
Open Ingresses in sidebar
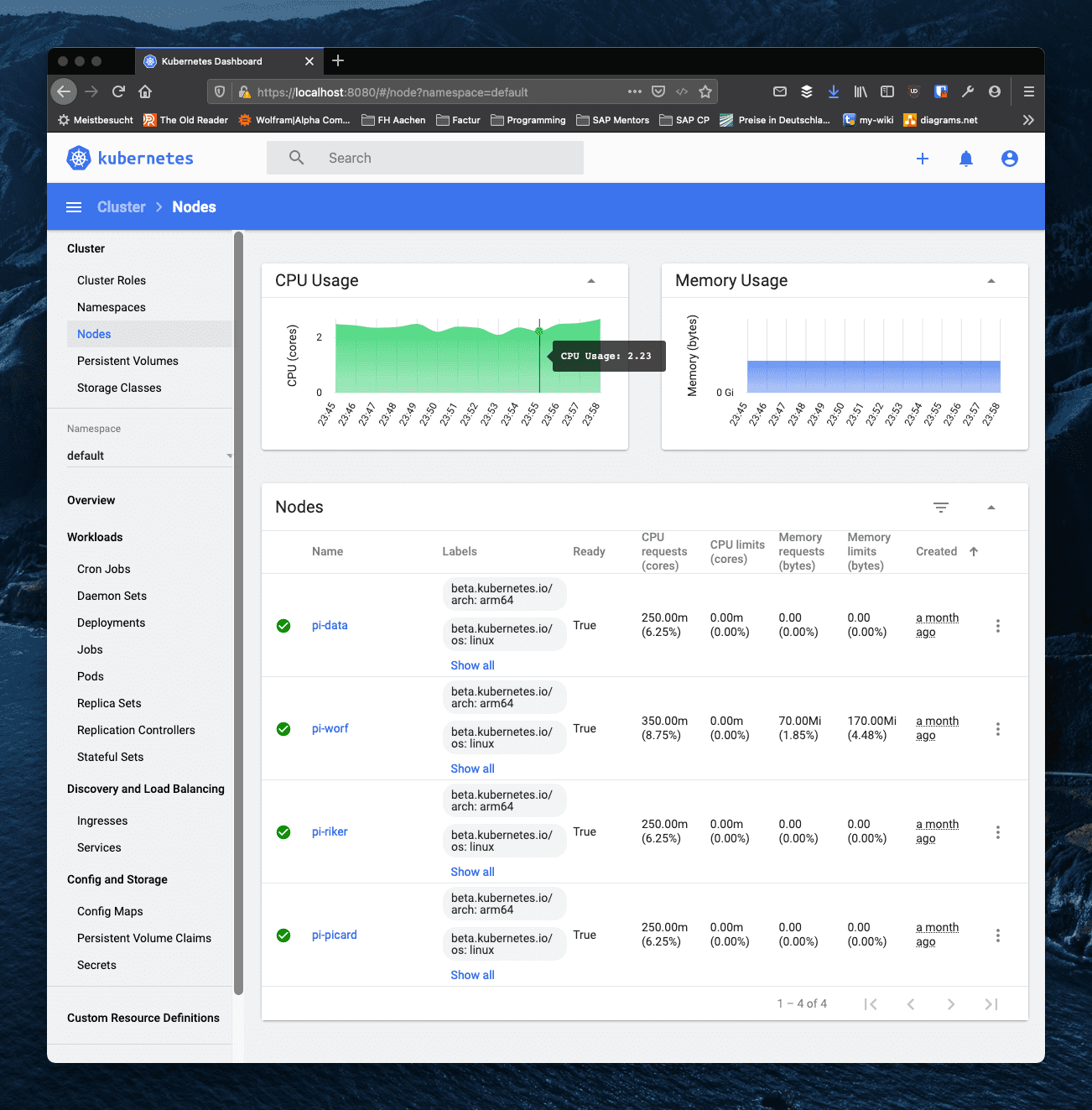click(x=102, y=821)
